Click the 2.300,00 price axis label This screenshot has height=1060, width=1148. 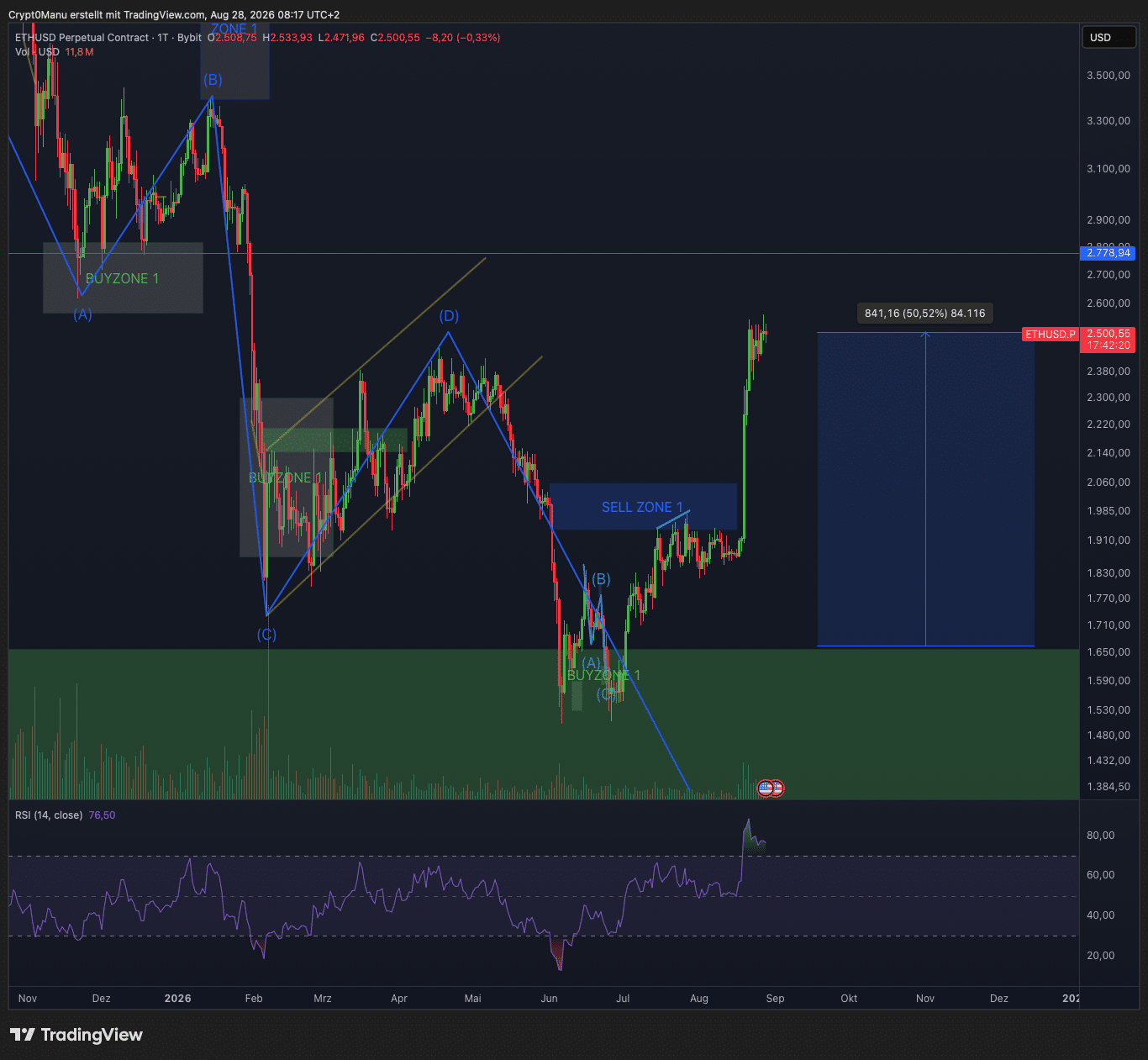click(1109, 398)
